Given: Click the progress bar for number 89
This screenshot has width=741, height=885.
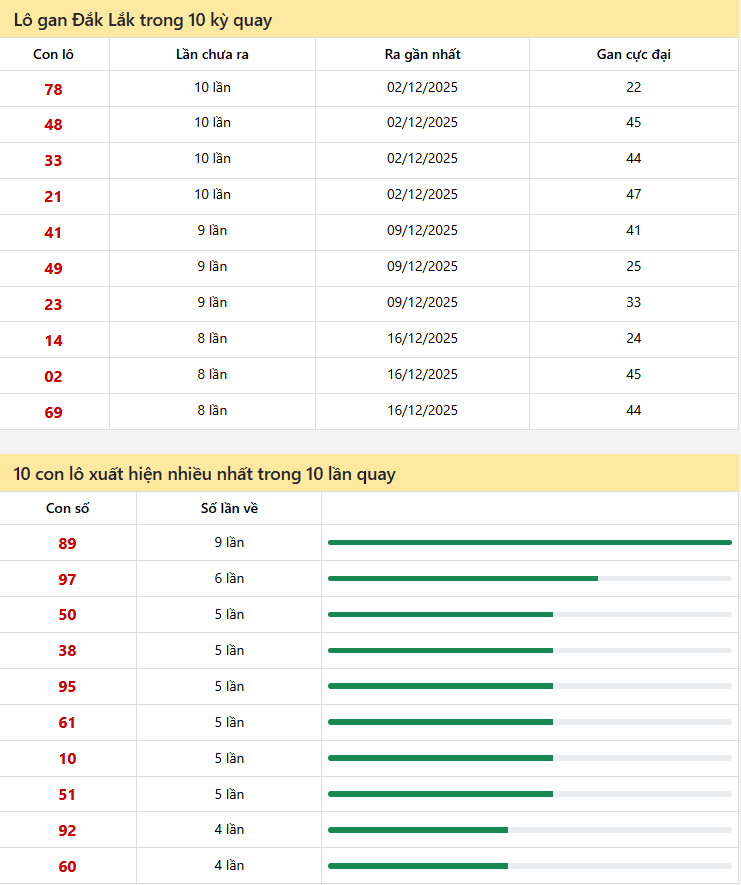Looking at the screenshot, I should (529, 543).
